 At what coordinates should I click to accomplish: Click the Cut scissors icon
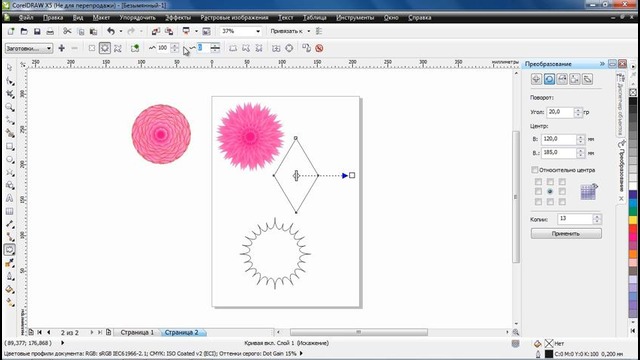(x=67, y=31)
